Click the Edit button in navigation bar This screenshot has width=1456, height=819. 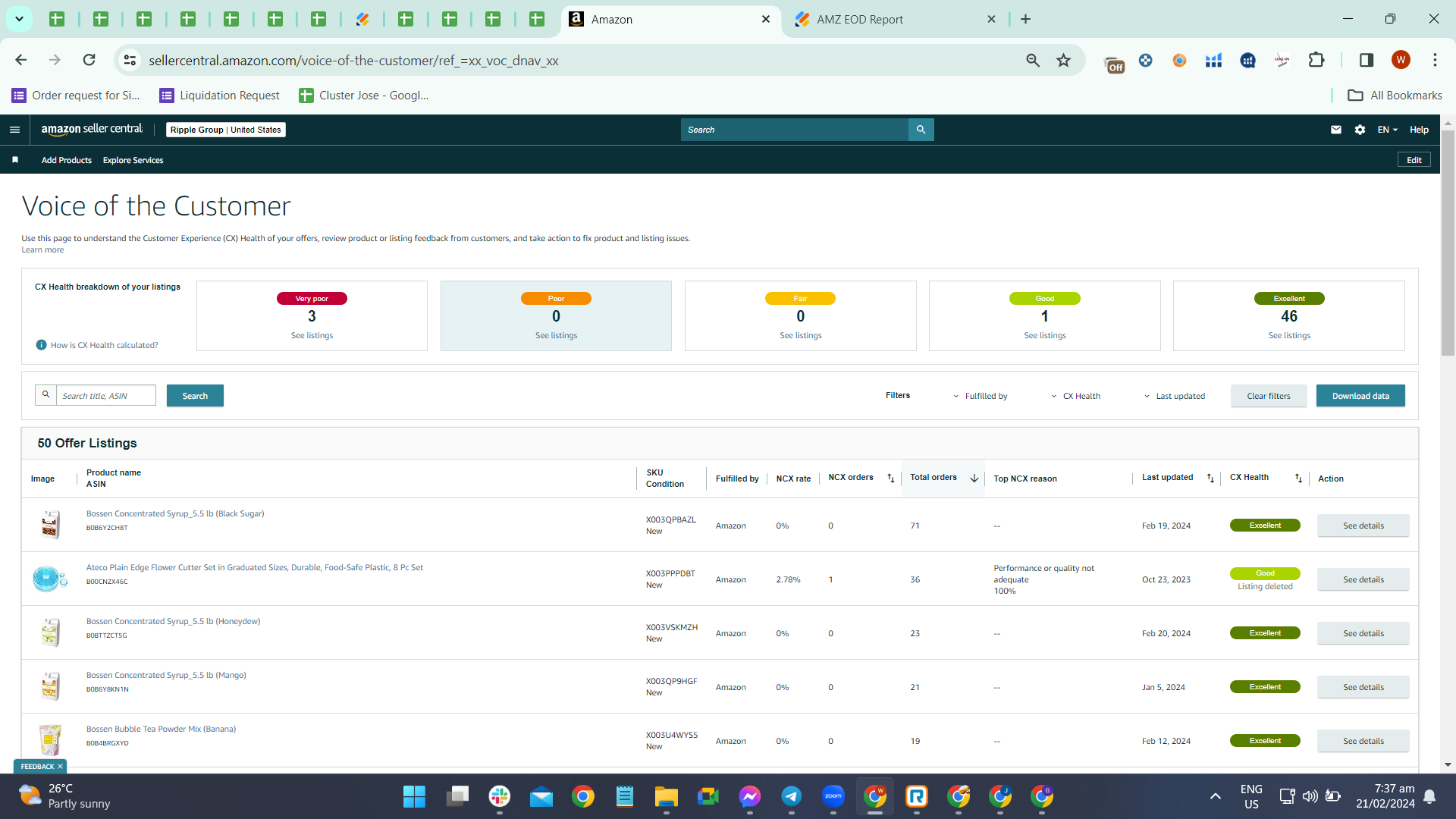click(1414, 160)
